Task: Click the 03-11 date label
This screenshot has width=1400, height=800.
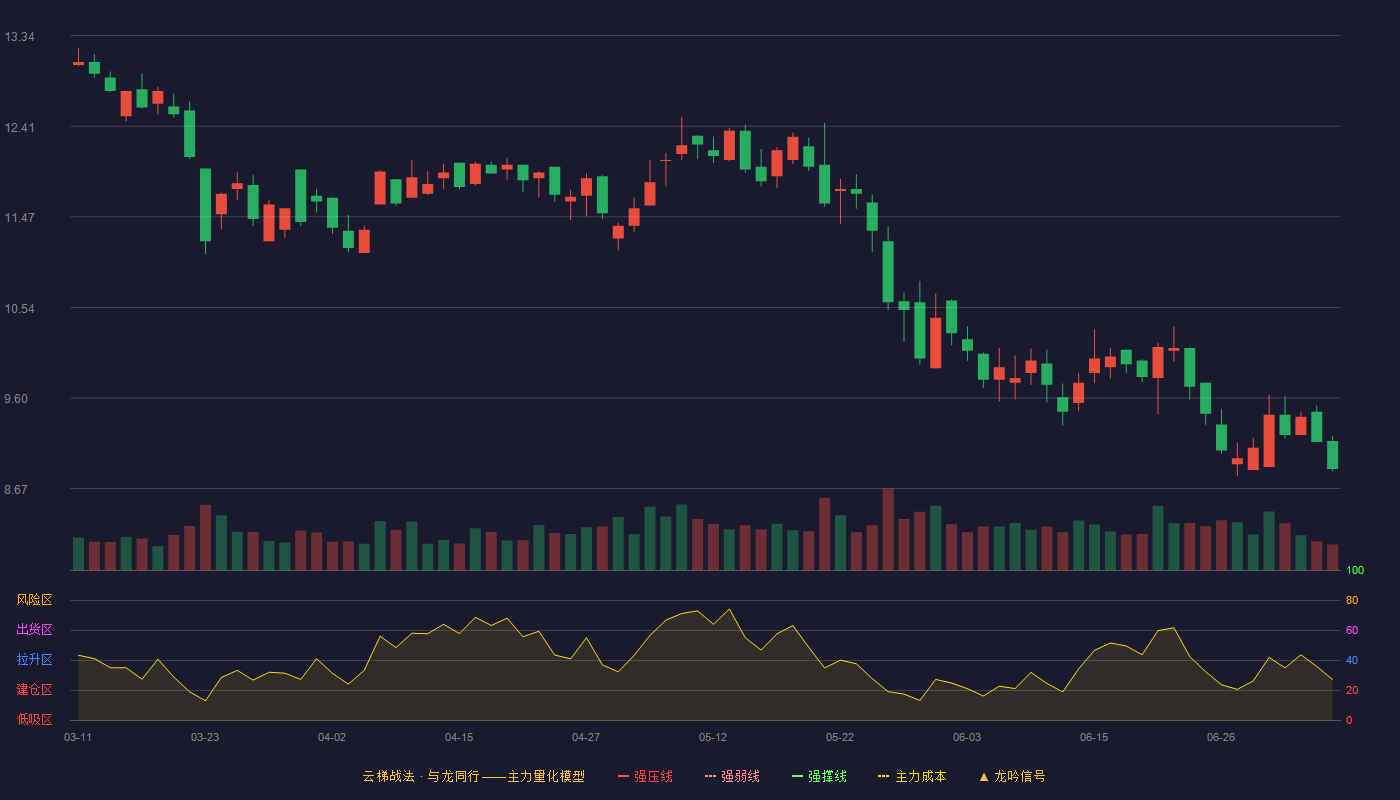Action: 78,737
